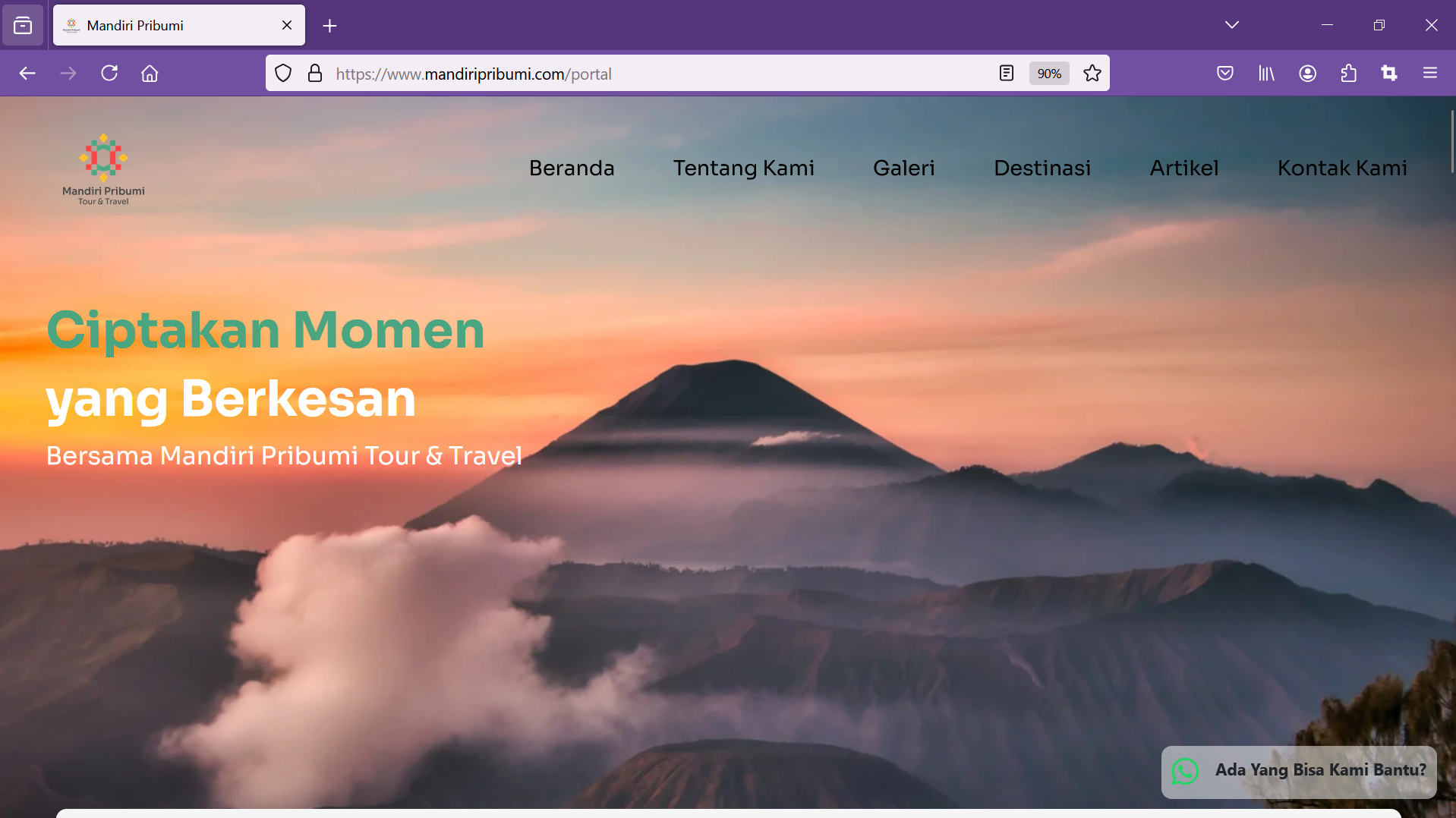Open the Firefox account icon
Image resolution: width=1456 pixels, height=818 pixels.
click(1307, 74)
